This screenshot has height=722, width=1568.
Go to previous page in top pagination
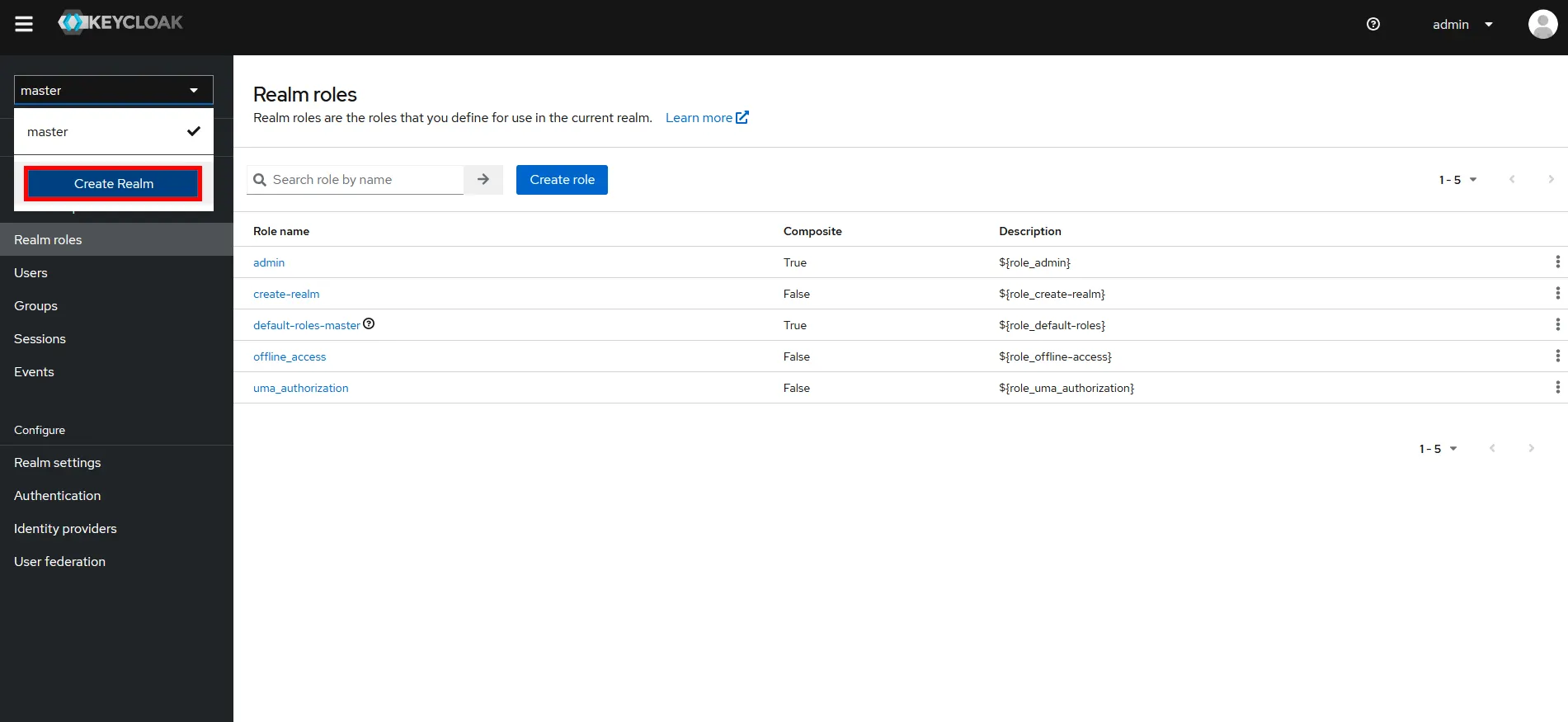click(1512, 179)
